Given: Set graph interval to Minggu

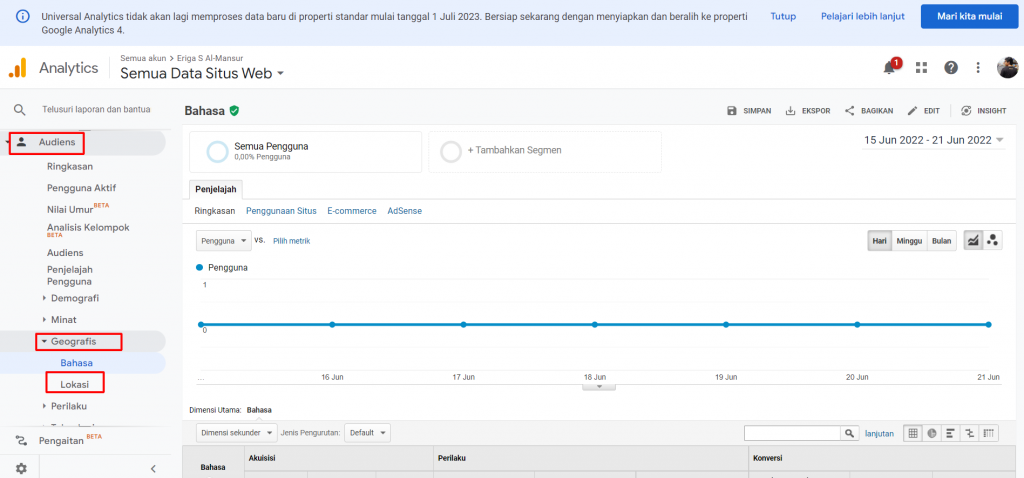Looking at the screenshot, I should point(909,241).
